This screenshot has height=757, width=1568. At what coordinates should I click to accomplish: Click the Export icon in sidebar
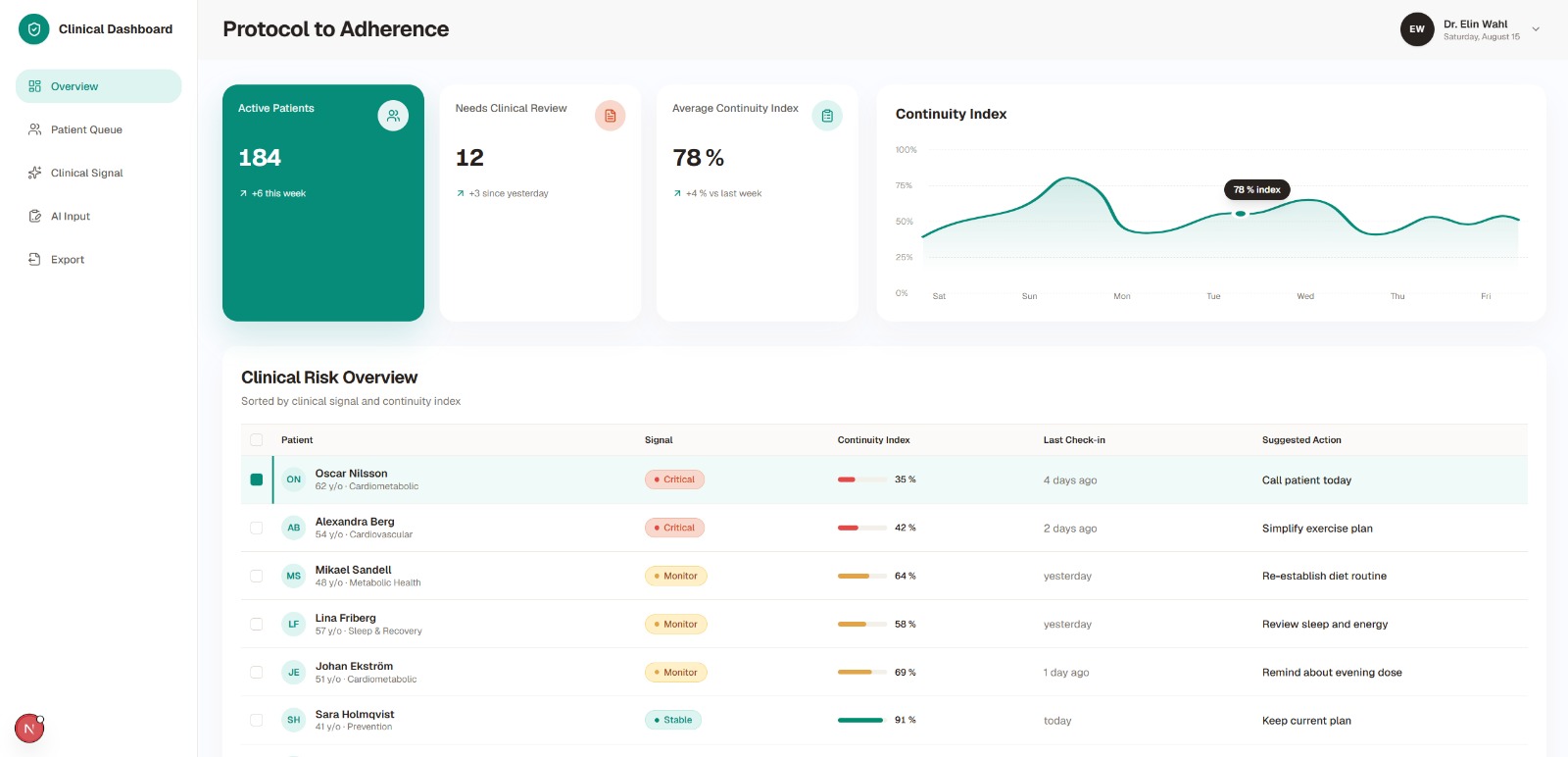[35, 259]
